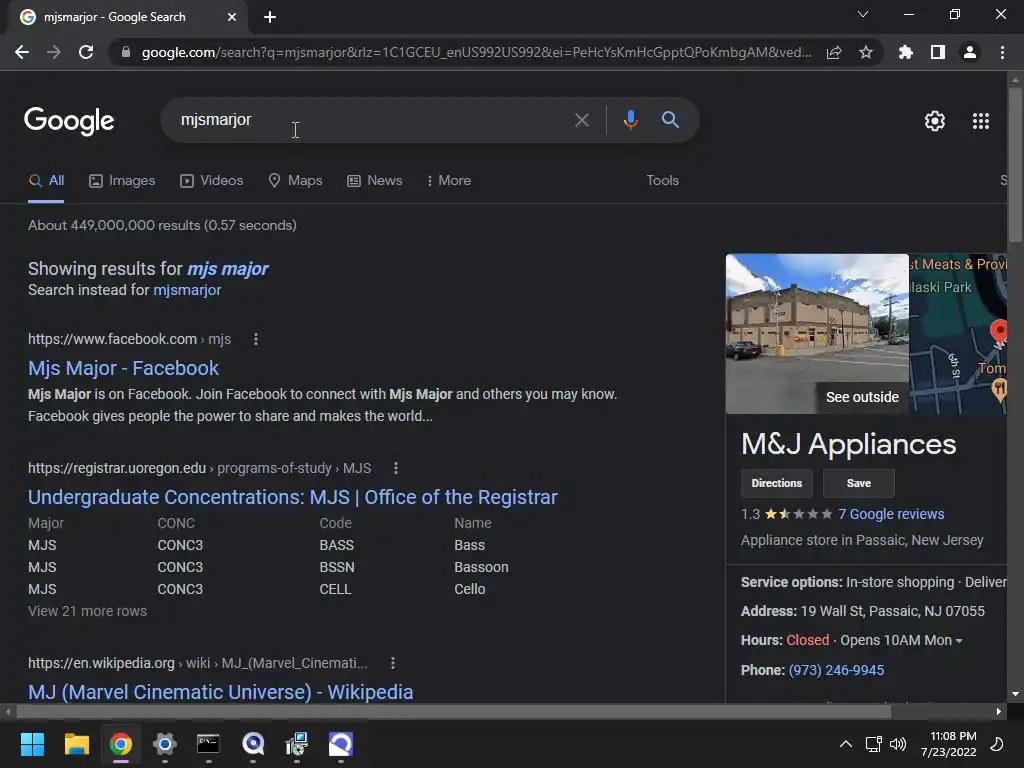Switch to Maps results
Viewport: 1024px width, 768px height.
[295, 181]
